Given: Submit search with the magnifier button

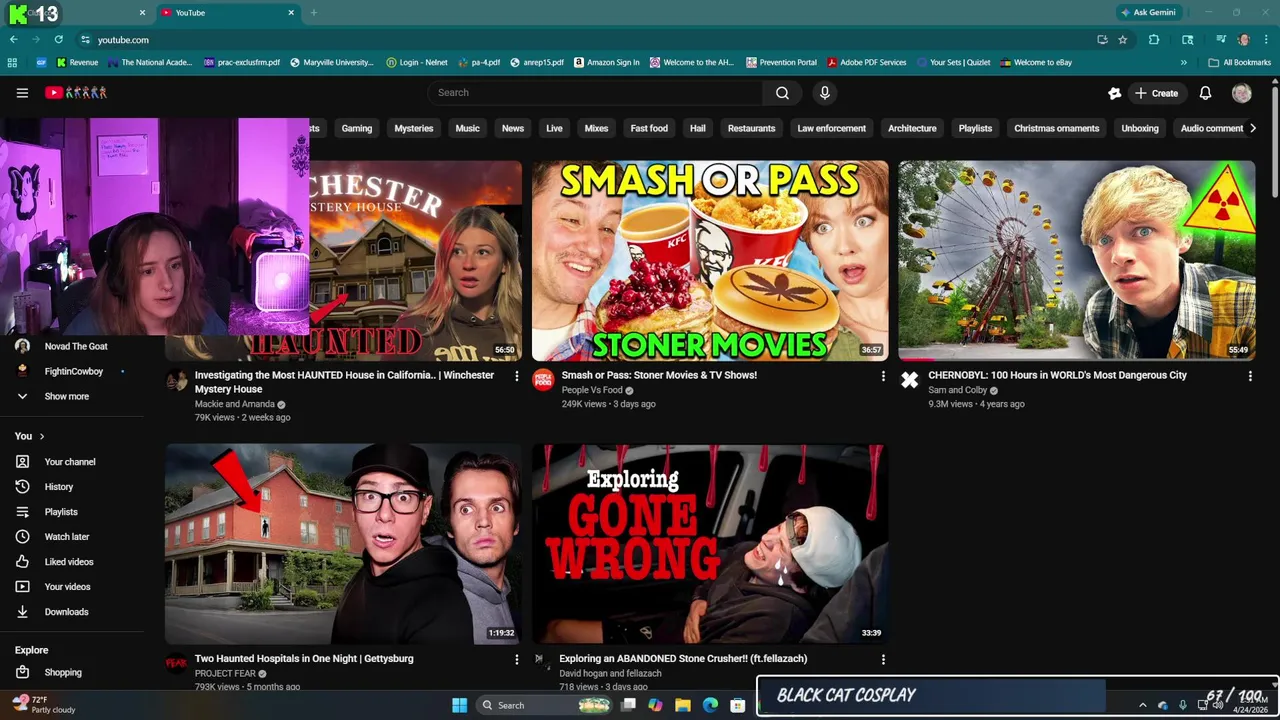Looking at the screenshot, I should (782, 93).
